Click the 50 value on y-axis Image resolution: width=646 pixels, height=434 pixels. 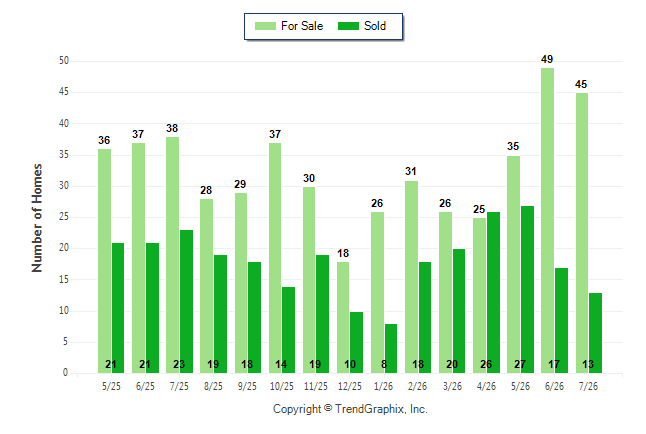pyautogui.click(x=64, y=61)
